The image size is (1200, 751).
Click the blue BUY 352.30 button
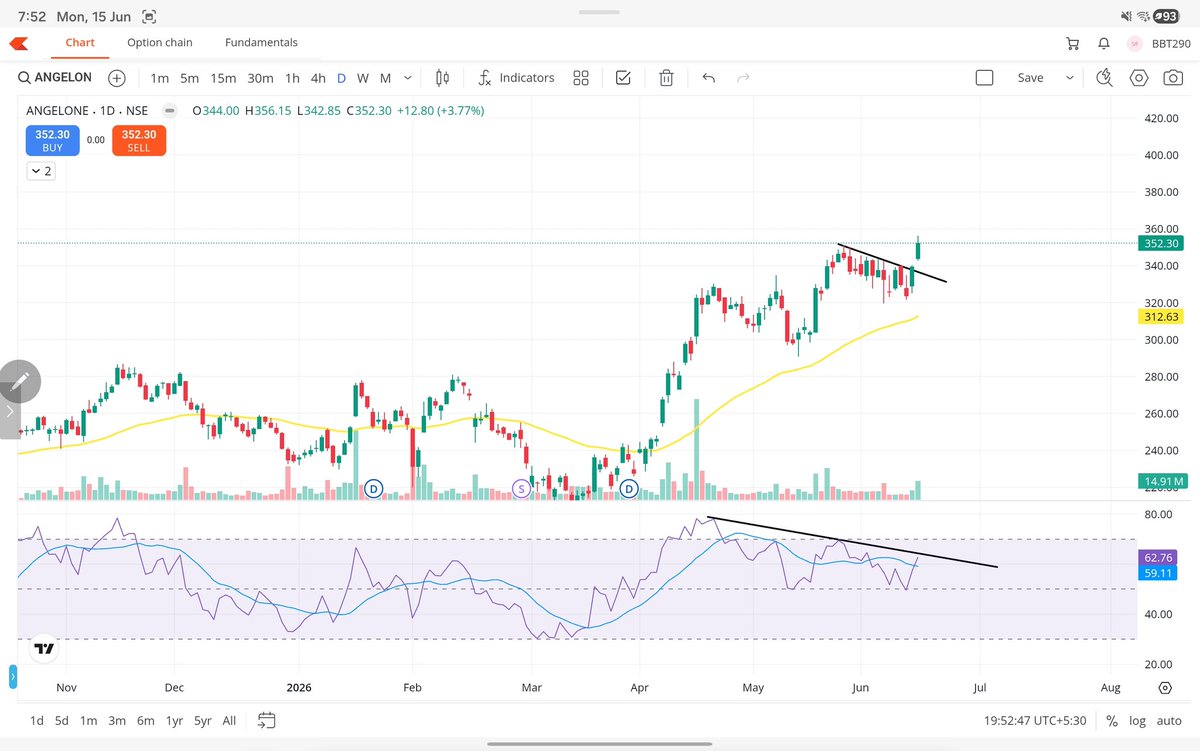click(52, 140)
